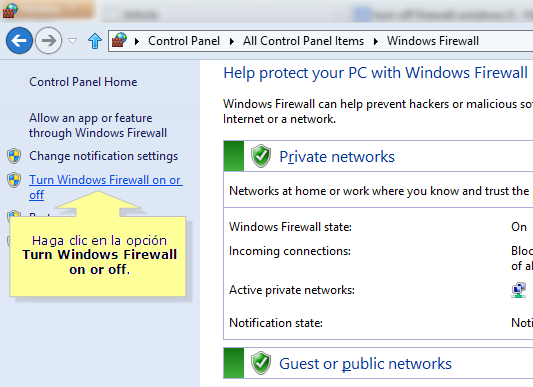Go up one level with the up arrow
The height and width of the screenshot is (387, 533).
tap(95, 41)
